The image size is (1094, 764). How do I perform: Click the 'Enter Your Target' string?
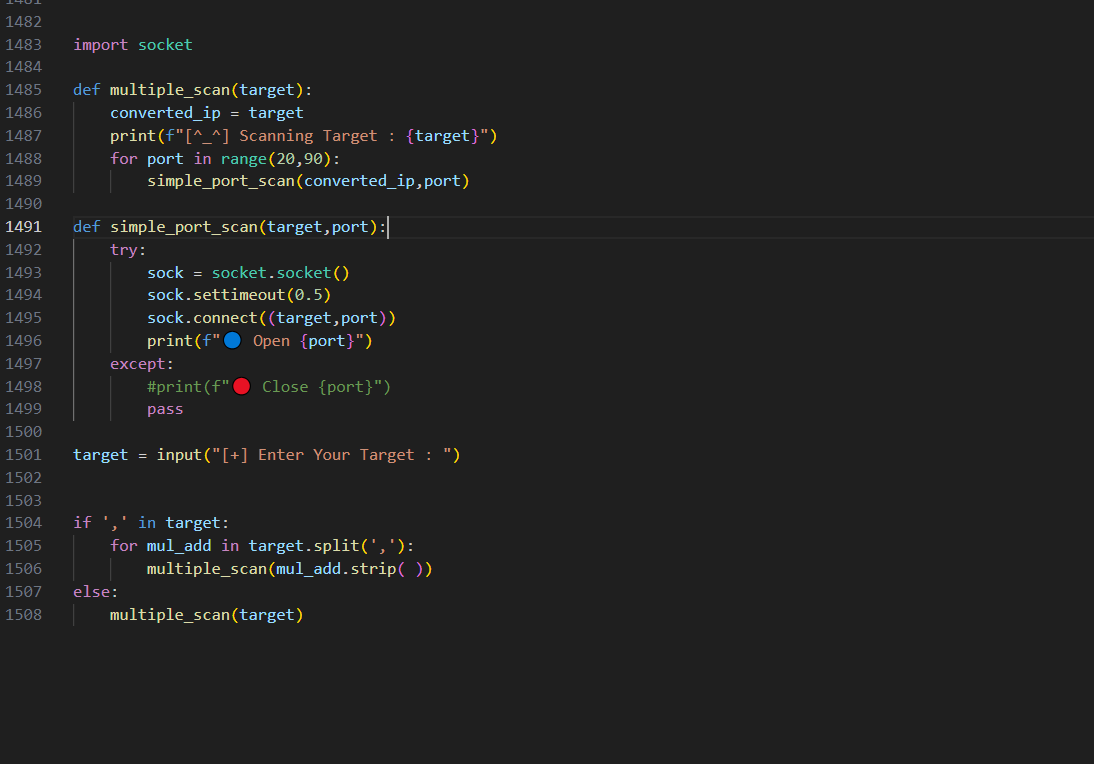(x=336, y=455)
